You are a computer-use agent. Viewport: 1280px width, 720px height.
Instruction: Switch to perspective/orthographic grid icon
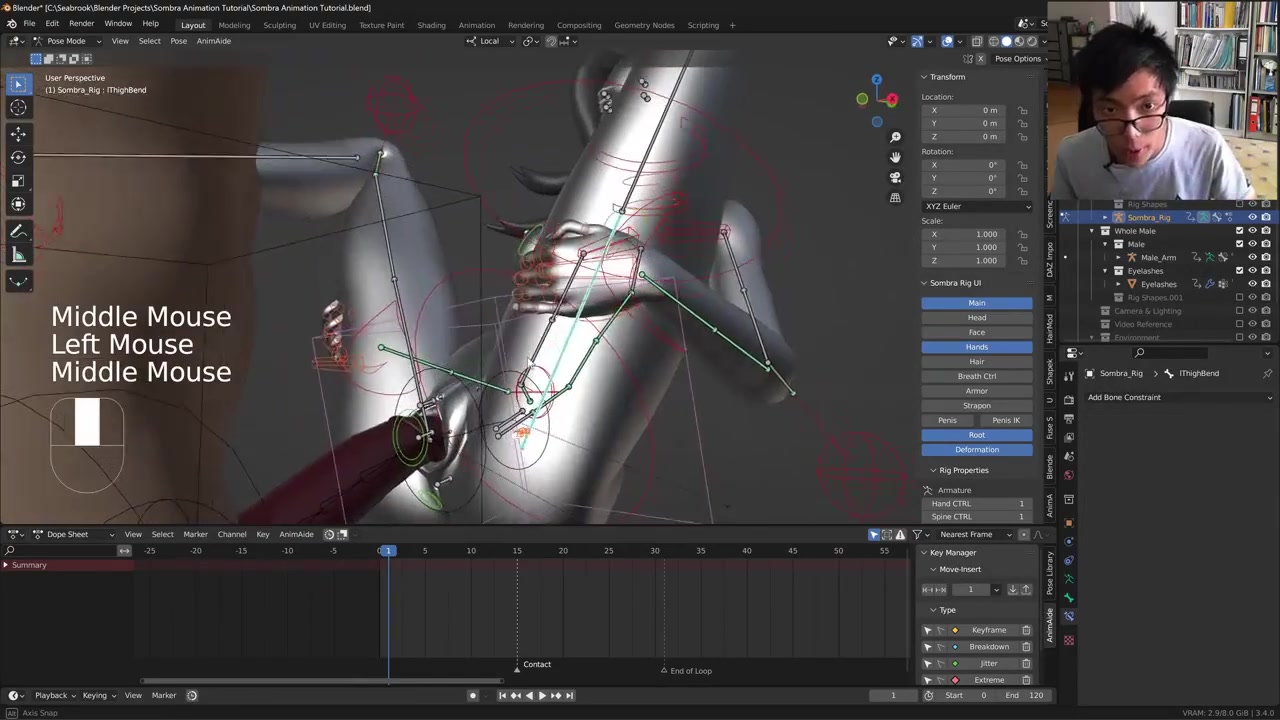895,197
